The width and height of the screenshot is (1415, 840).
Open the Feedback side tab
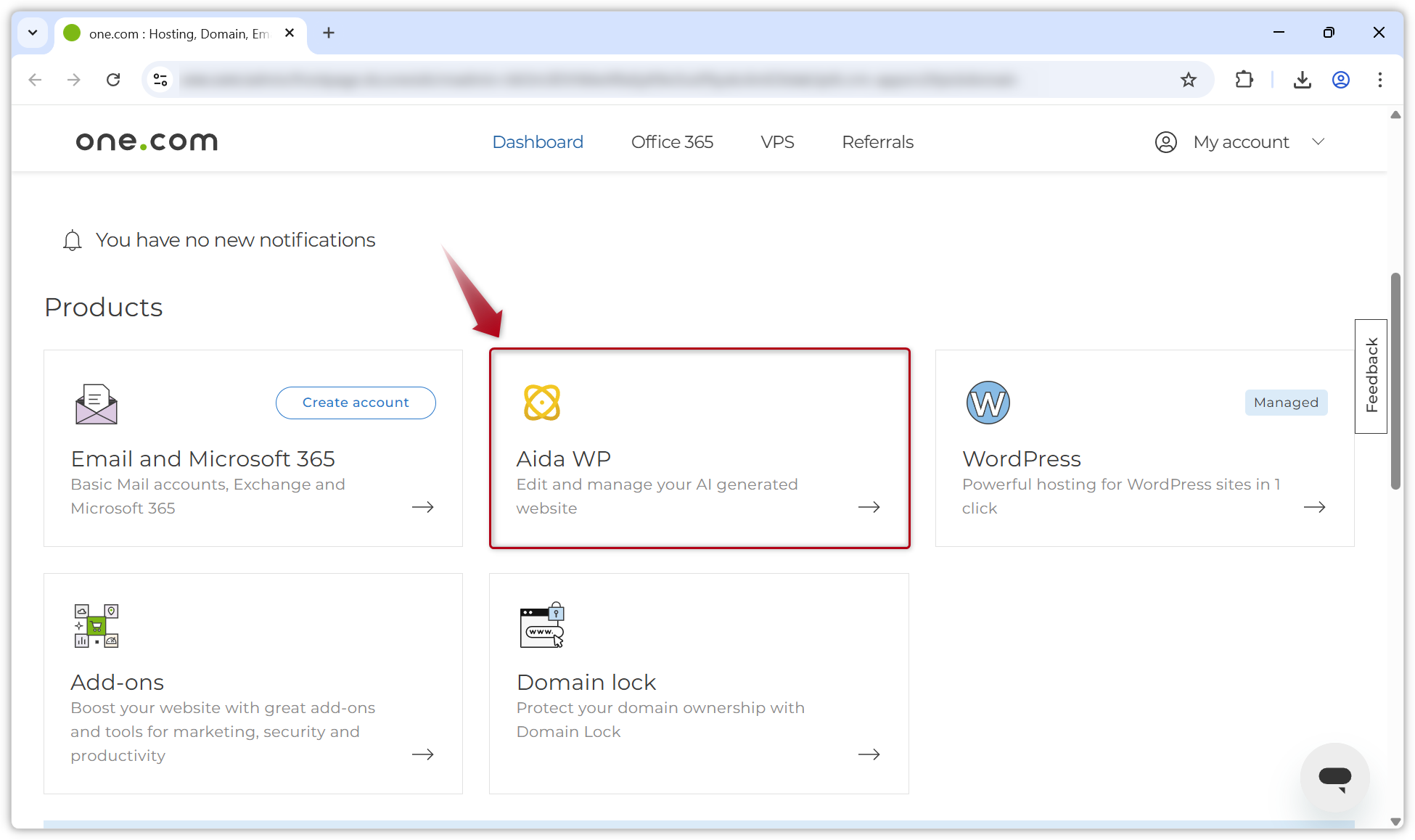(x=1371, y=376)
